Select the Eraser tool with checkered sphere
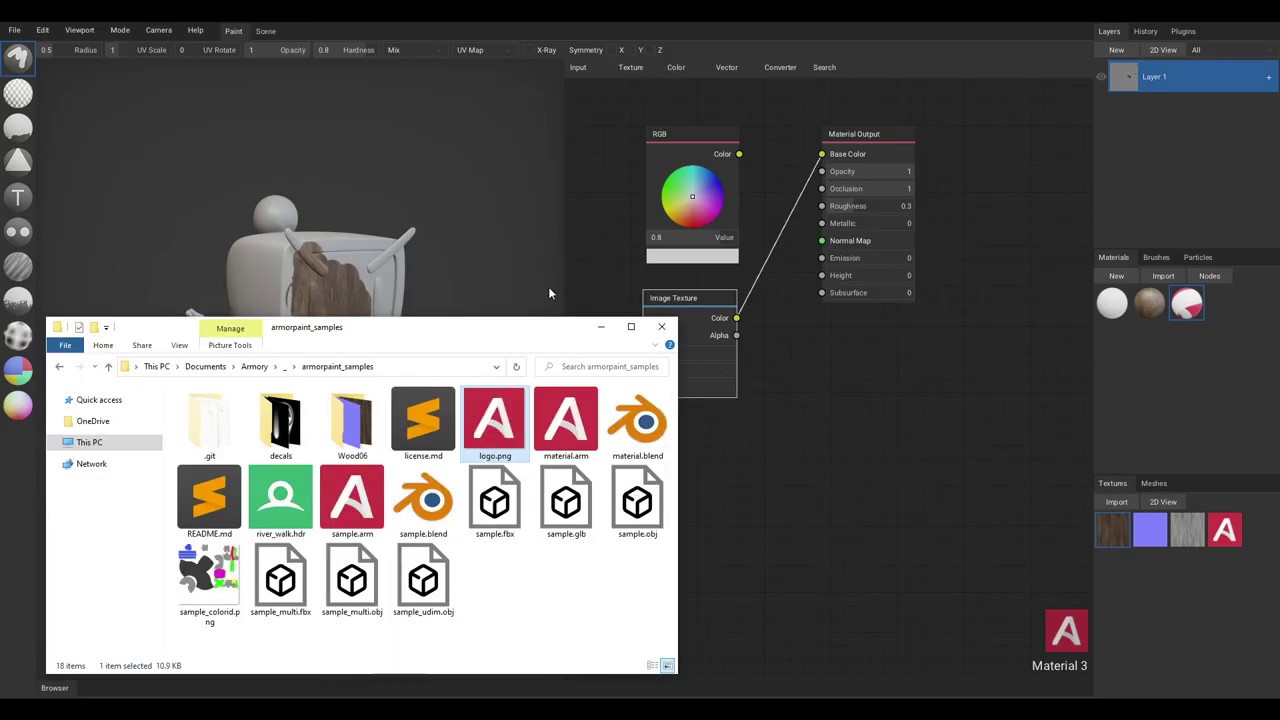Viewport: 1280px width, 720px height. coord(18,93)
